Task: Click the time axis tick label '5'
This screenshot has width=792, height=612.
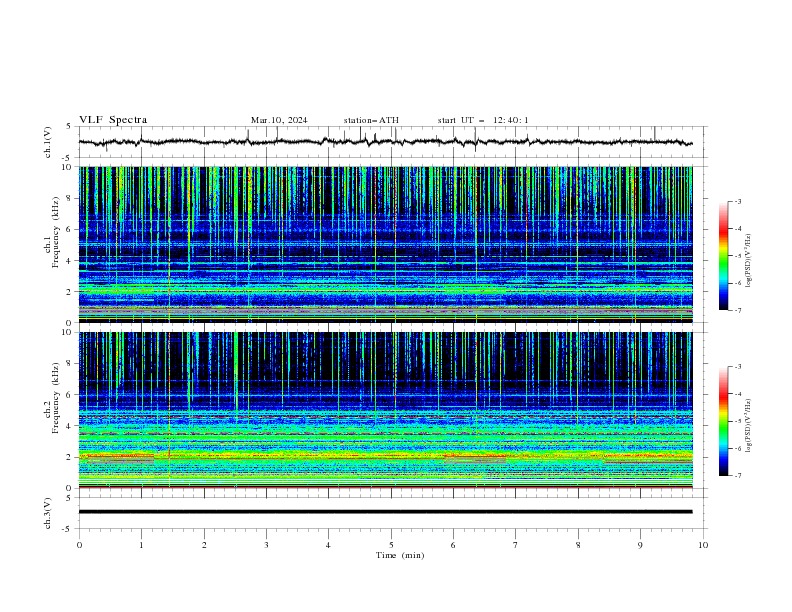Action: [391, 545]
